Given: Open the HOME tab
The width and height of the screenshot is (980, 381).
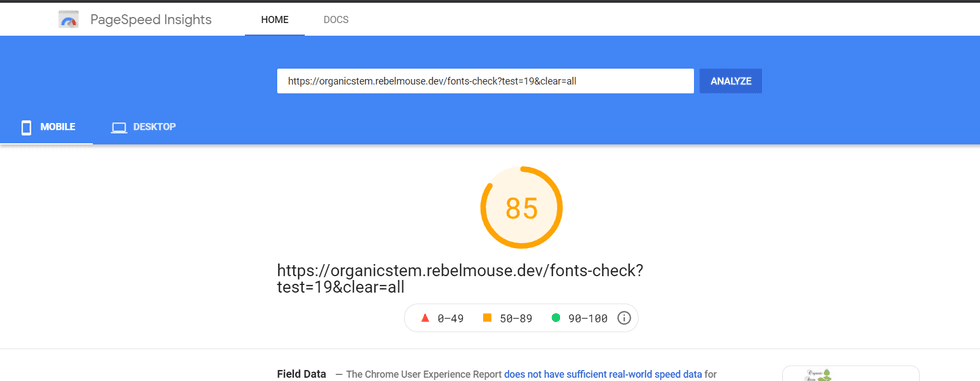Looking at the screenshot, I should pos(275,19).
